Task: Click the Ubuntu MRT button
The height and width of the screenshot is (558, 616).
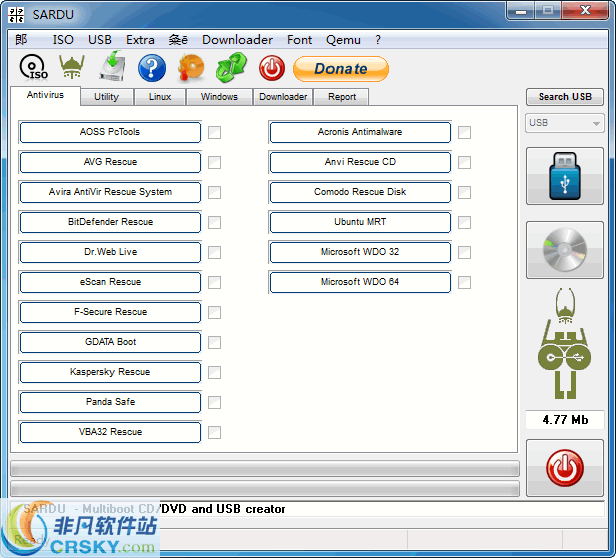Action: (360, 222)
